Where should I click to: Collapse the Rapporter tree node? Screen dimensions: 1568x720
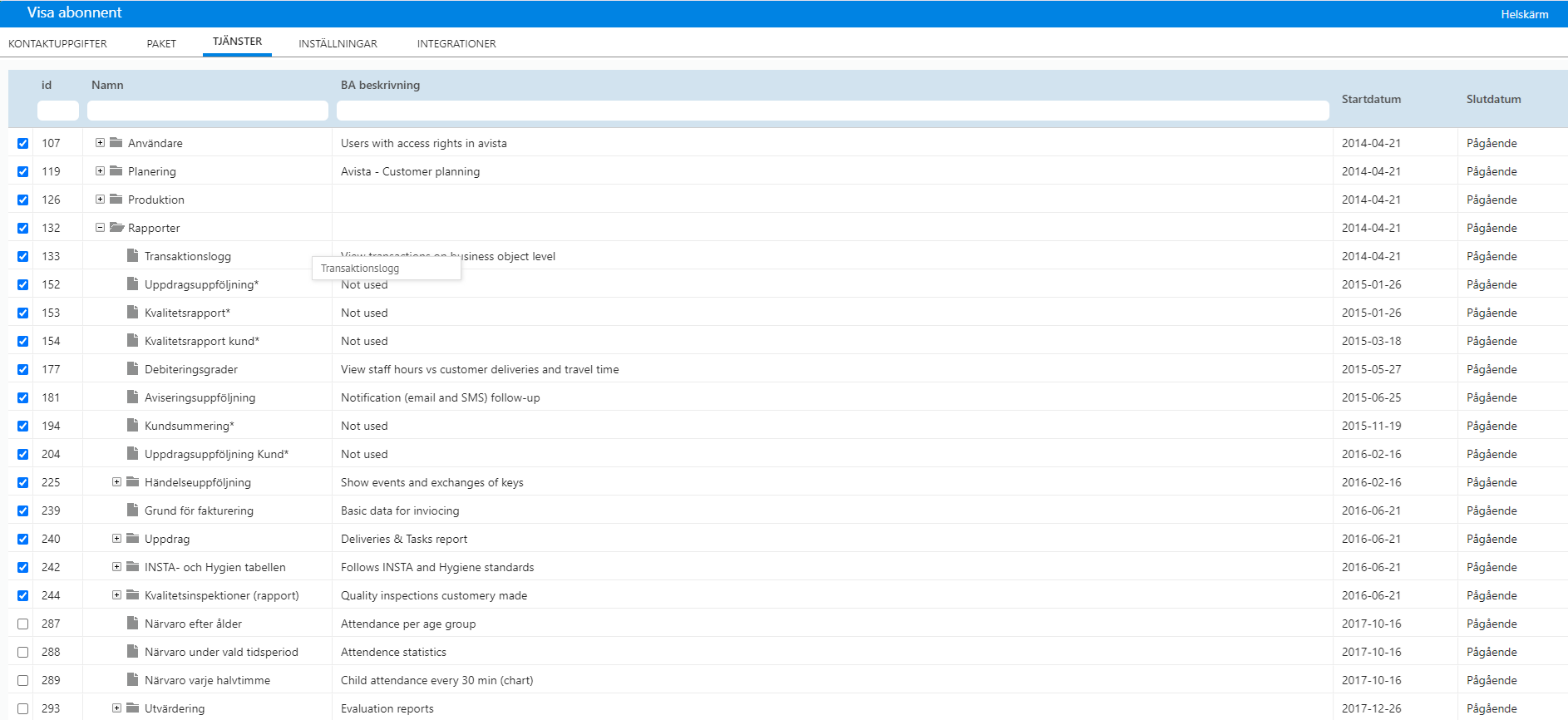point(100,228)
